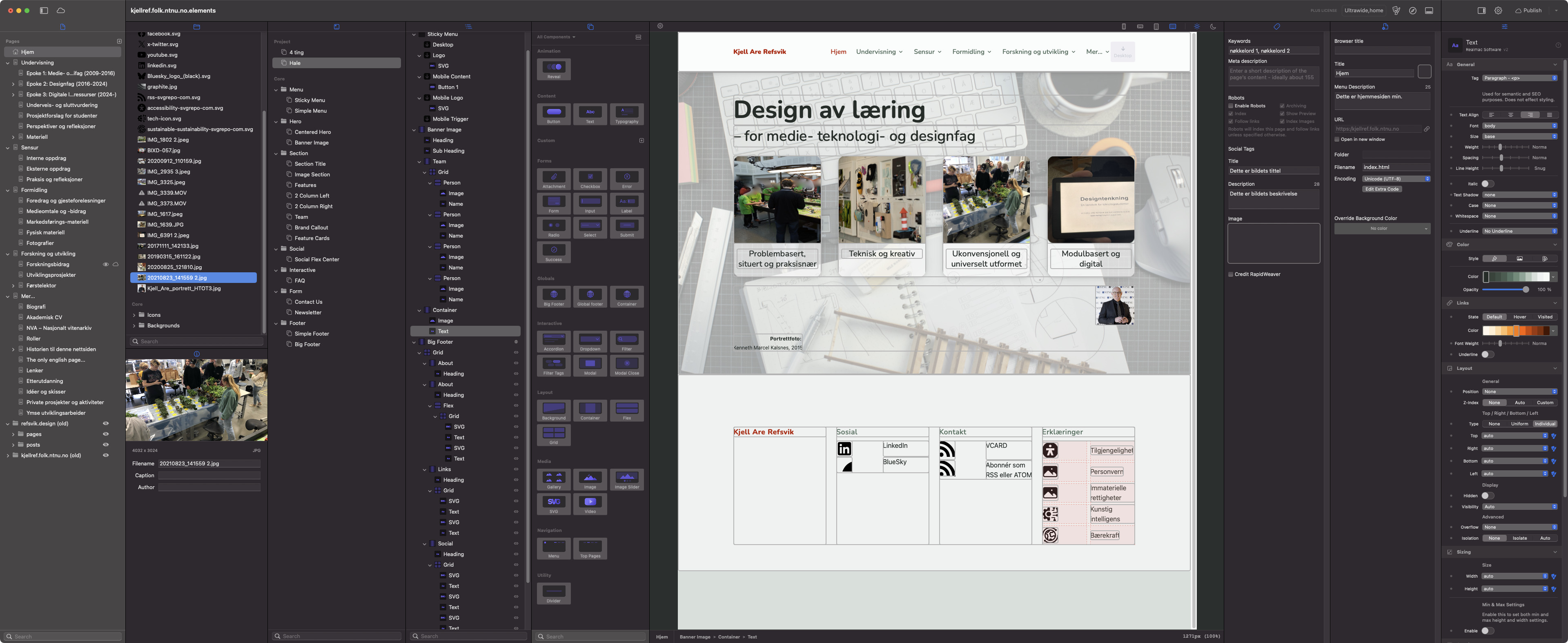Screen dimensions: 1568x643
Task: Enable dark mode preview moon icon
Action: 1213,27
